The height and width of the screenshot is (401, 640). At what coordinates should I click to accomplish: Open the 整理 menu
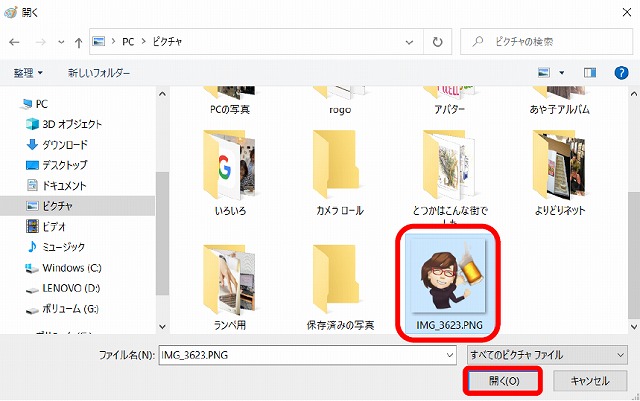click(x=27, y=73)
